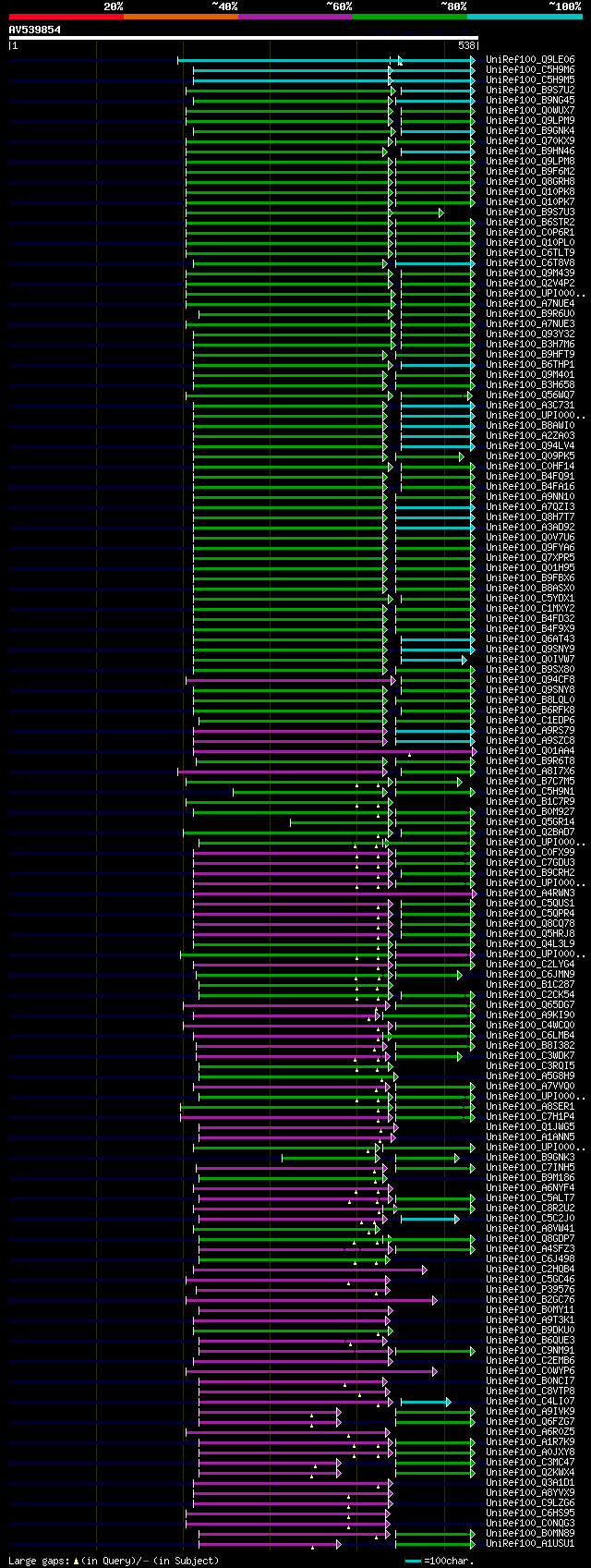This screenshot has height=1568, width=591.
Task: Select the UniRef100_B9GNK3 label
Action: [x=530, y=1158]
